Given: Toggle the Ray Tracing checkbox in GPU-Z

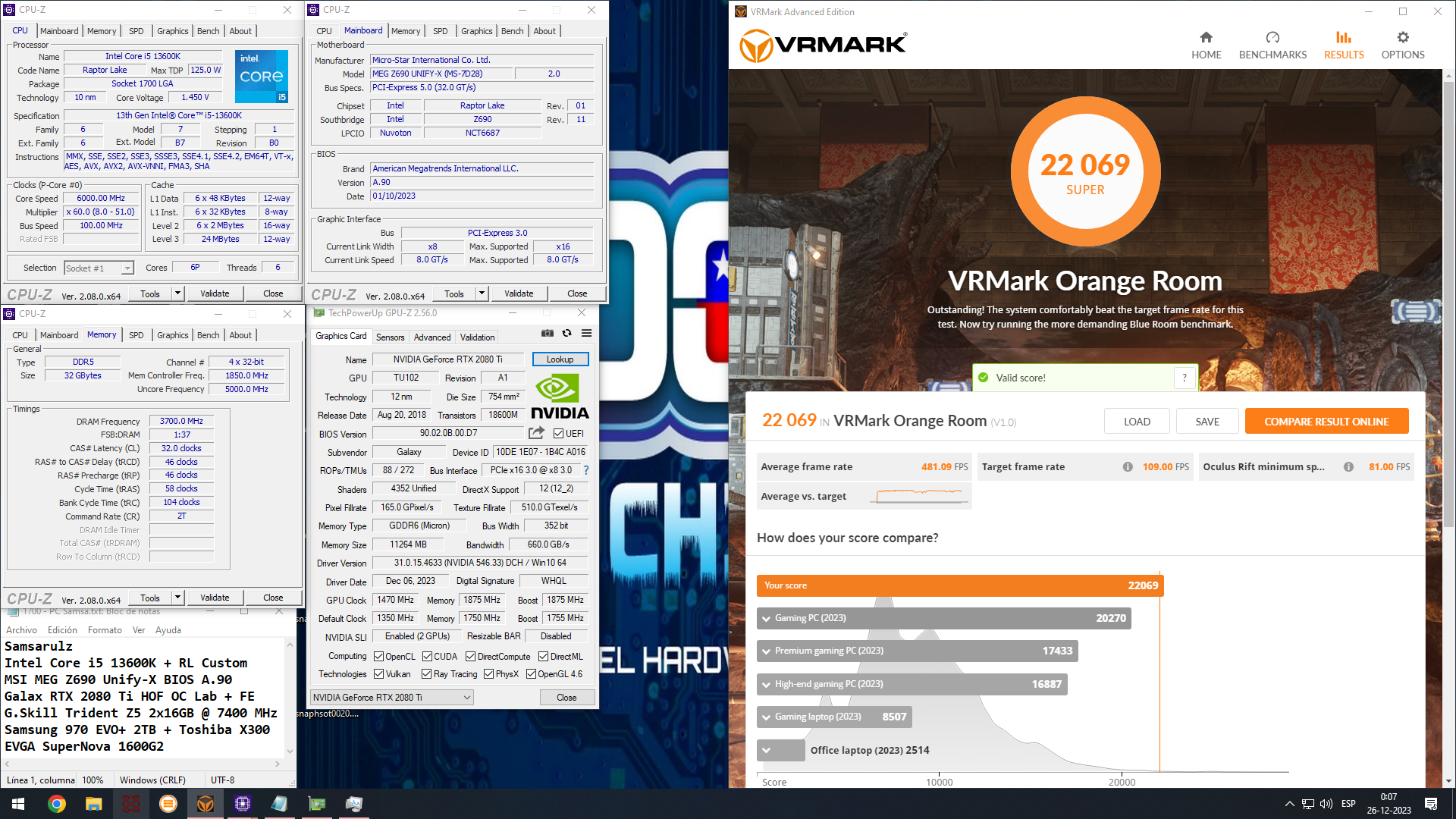Looking at the screenshot, I should click(426, 674).
